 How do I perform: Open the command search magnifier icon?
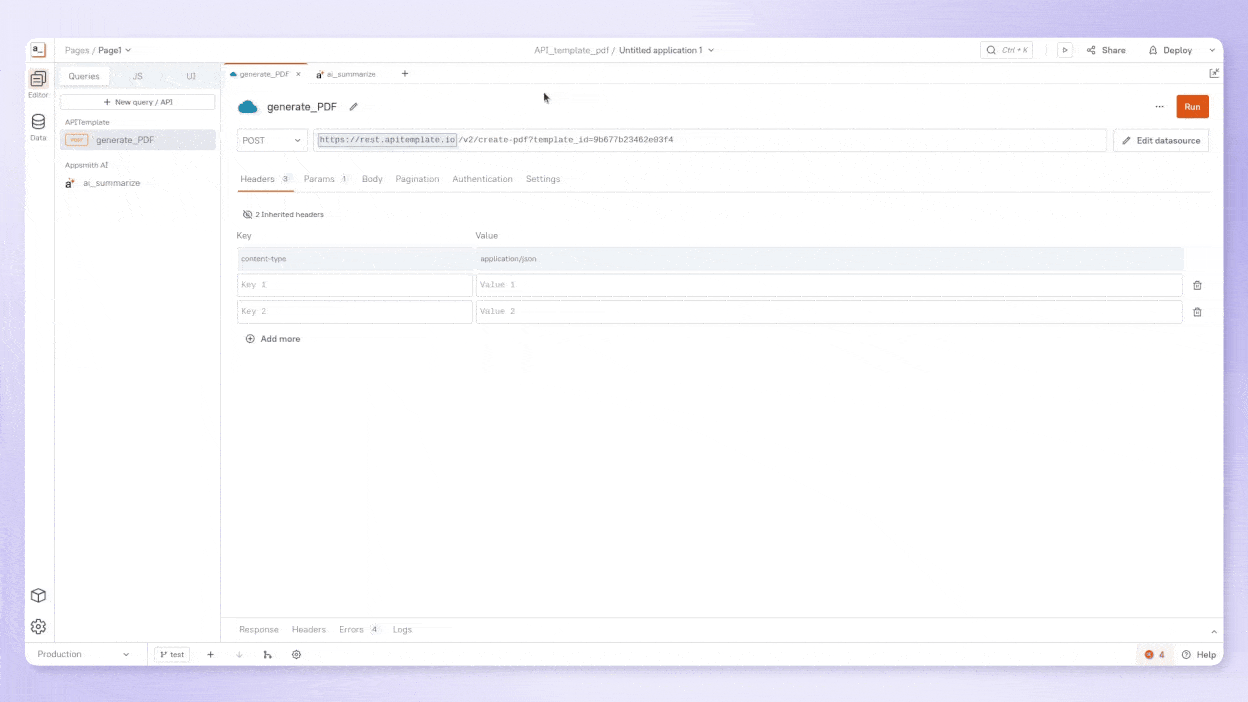[x=990, y=49]
